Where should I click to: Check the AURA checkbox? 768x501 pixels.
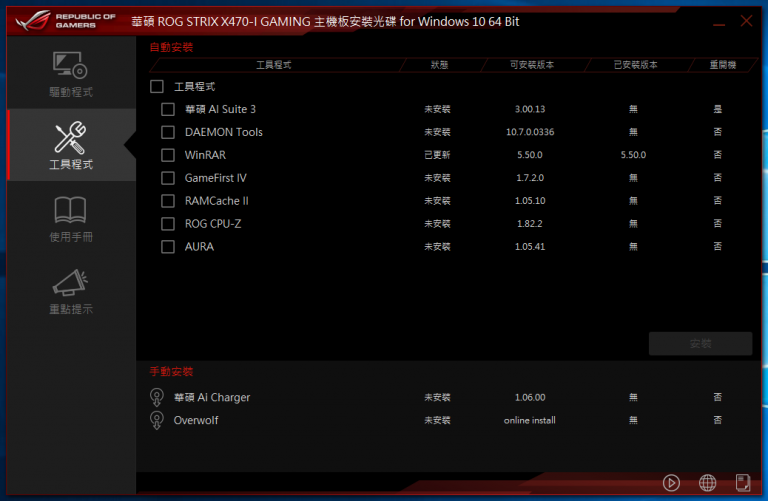point(168,246)
